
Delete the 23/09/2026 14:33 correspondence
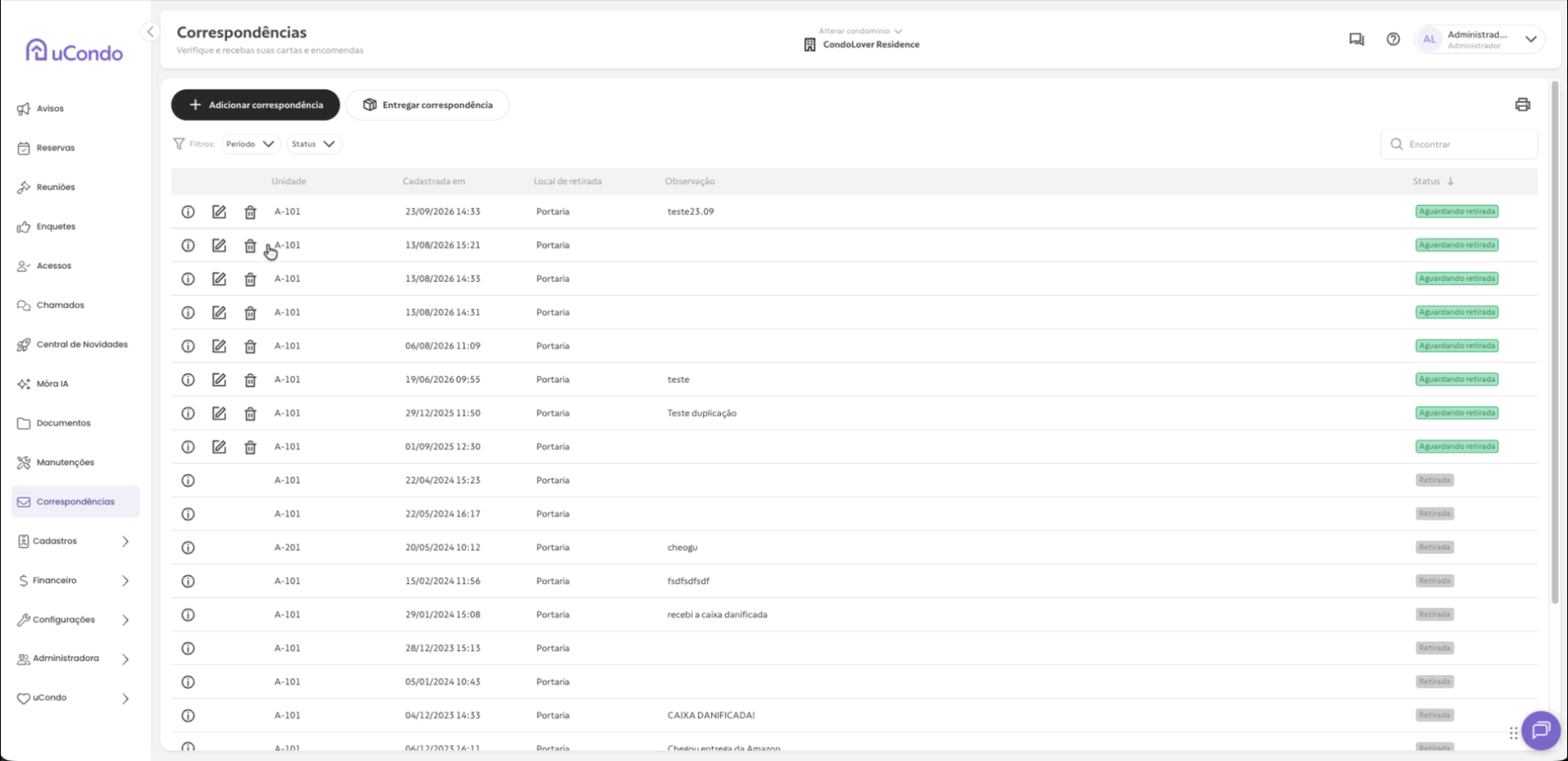[x=250, y=212]
